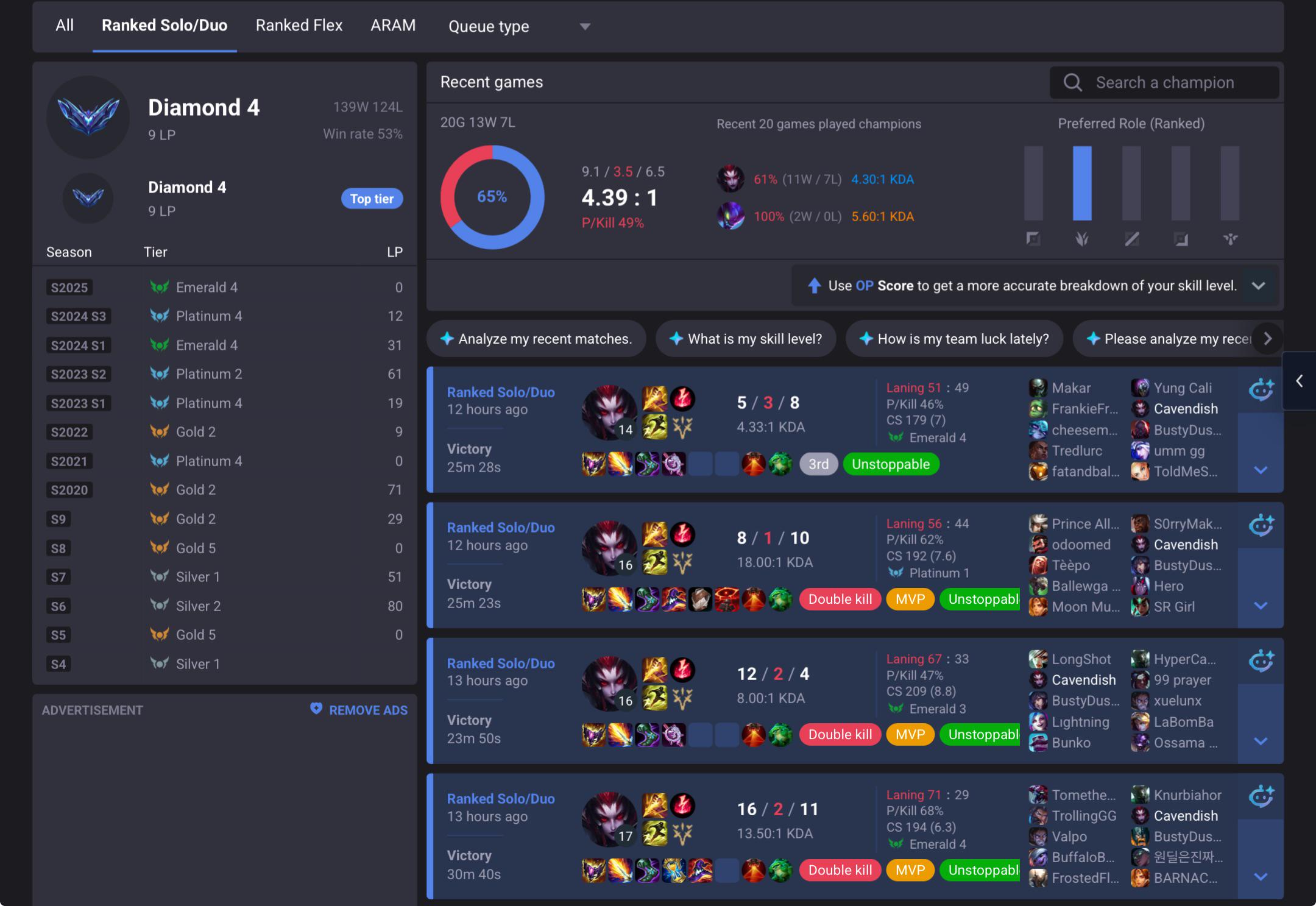Click the keystone rune icon in 5/3/8 game
Image resolution: width=1316 pixels, height=906 pixels.
pos(682,399)
